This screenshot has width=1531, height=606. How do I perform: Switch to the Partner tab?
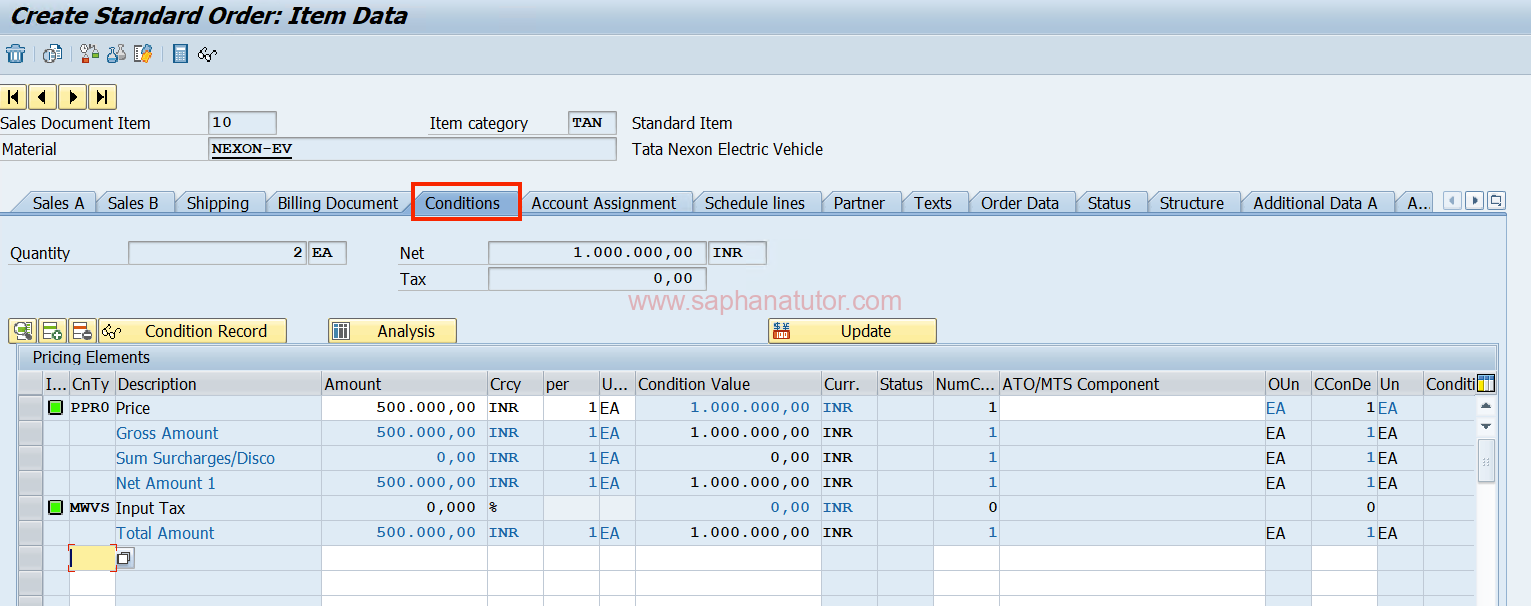(x=859, y=203)
